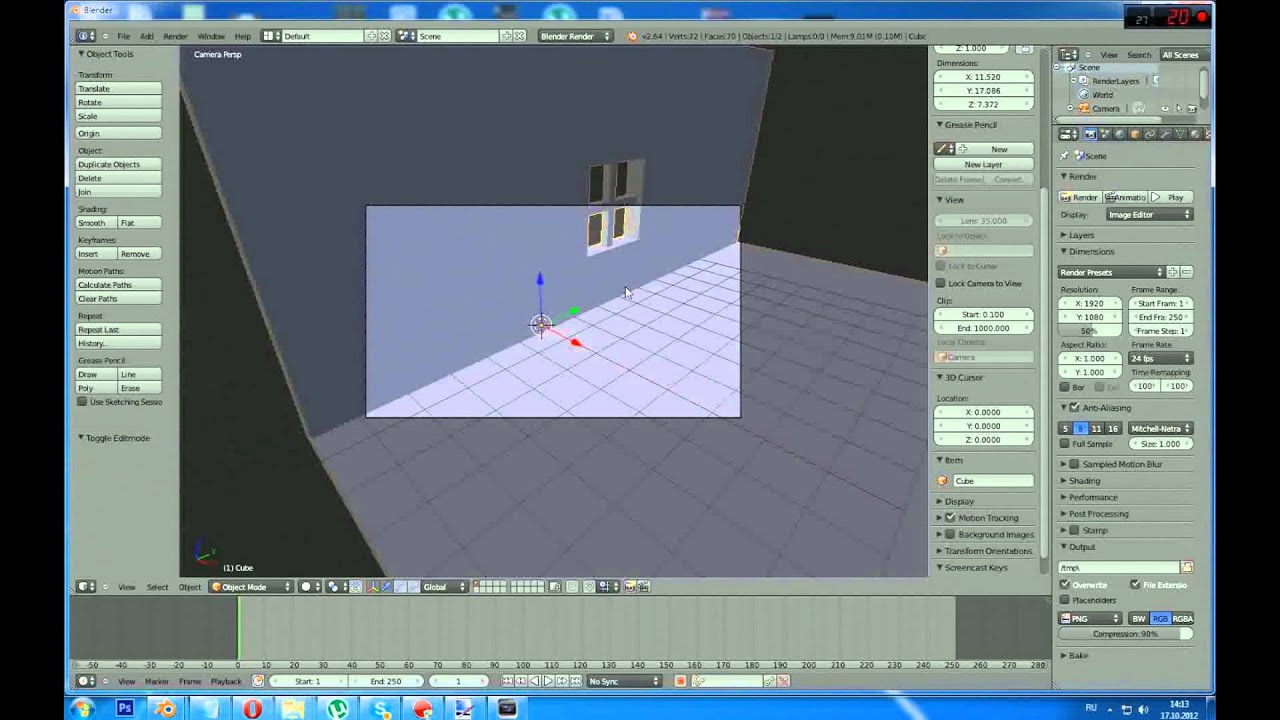Click the Translate tool button
Viewport: 1280px width, 720px height.
pos(119,89)
